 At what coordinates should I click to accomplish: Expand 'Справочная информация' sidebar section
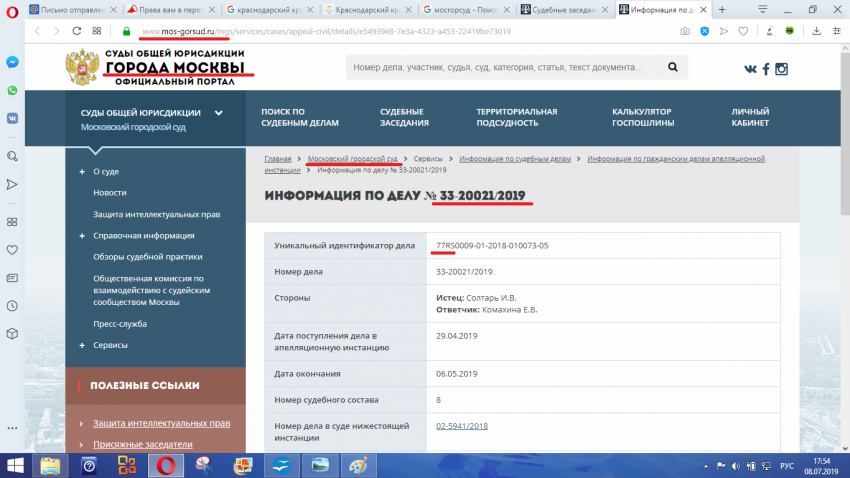(x=82, y=236)
